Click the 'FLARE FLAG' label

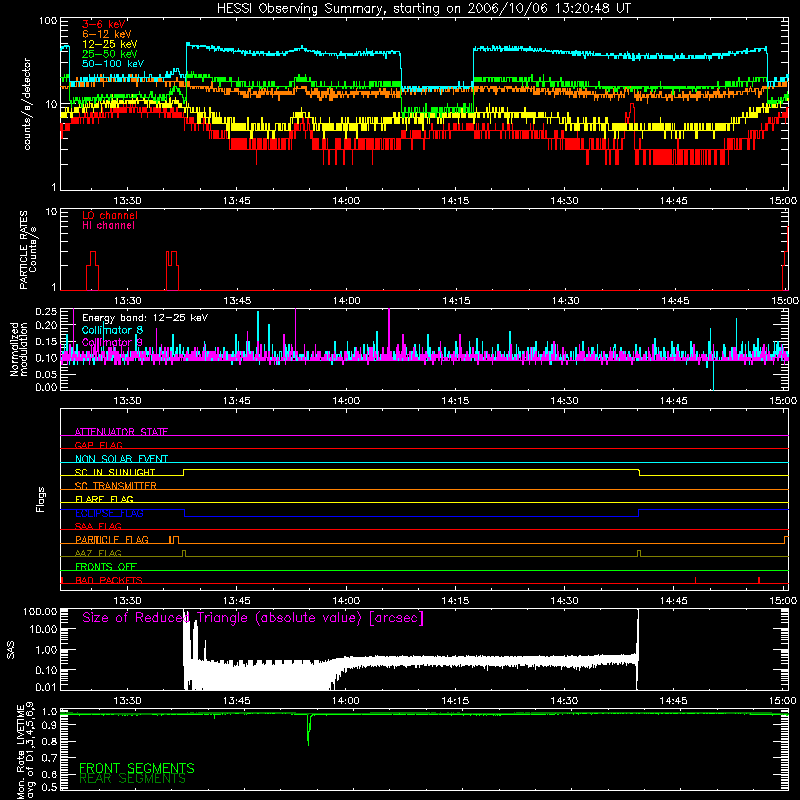(104, 499)
